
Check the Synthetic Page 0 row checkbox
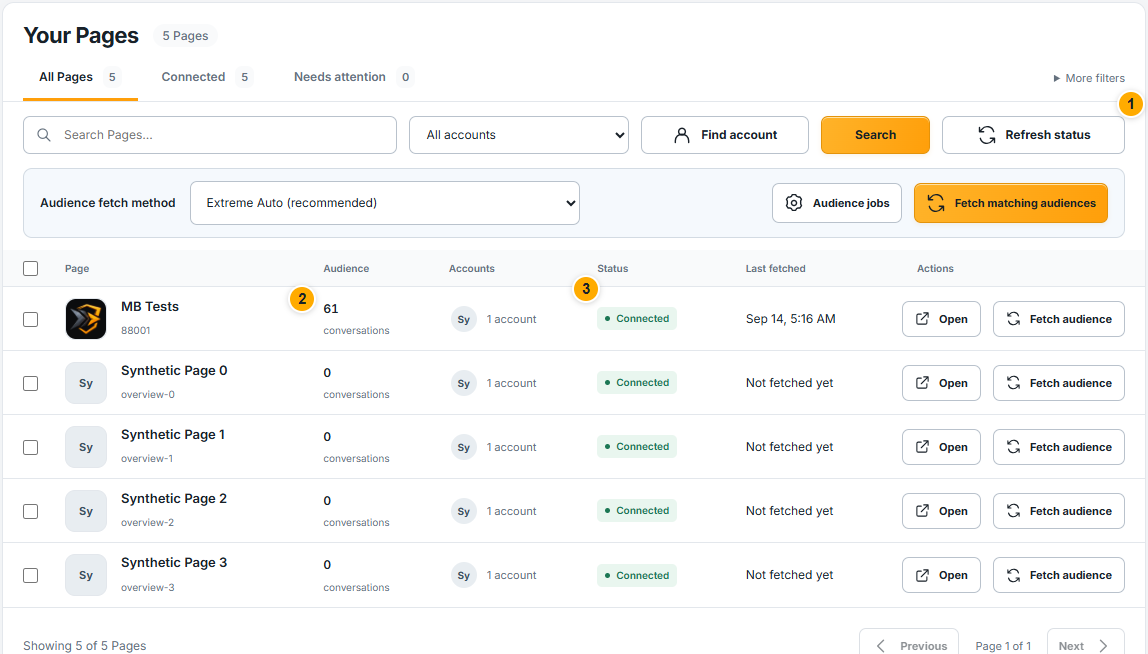31,383
